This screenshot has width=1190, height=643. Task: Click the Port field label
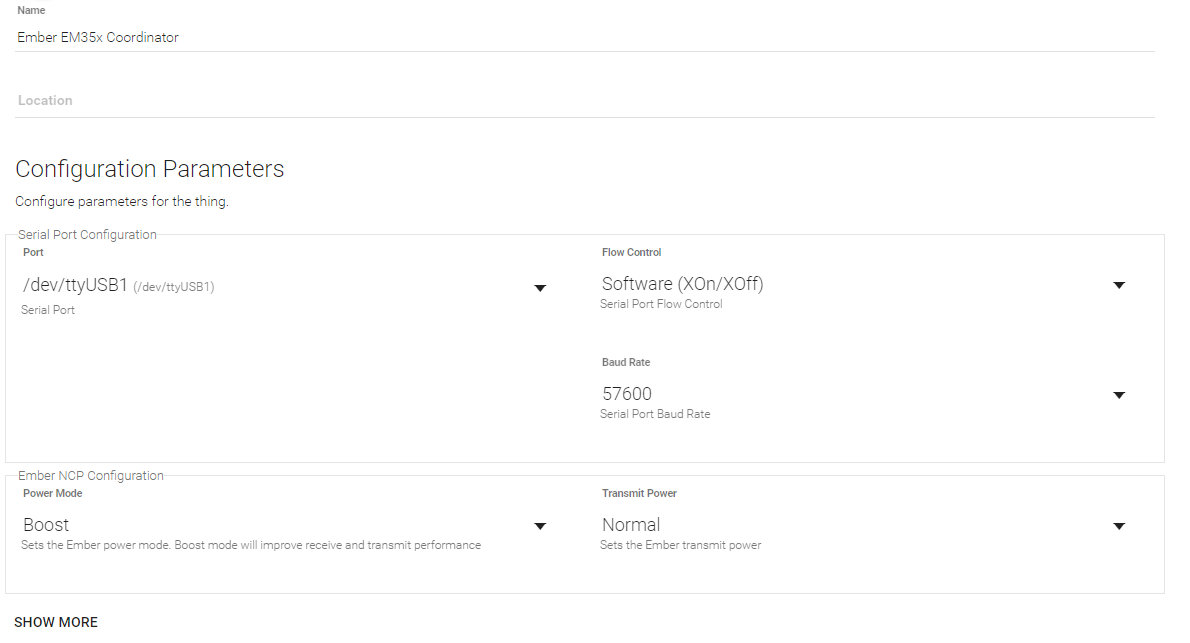click(x=33, y=253)
